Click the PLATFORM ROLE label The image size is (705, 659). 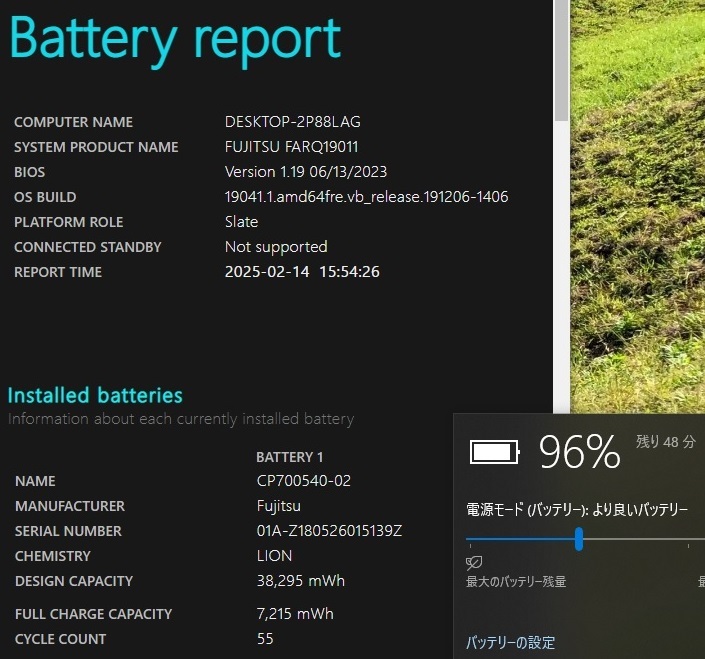click(68, 222)
